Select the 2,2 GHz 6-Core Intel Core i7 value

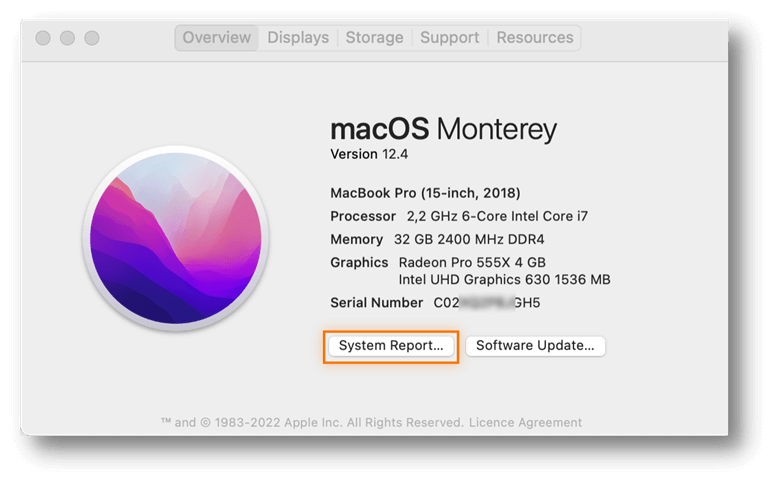497,216
